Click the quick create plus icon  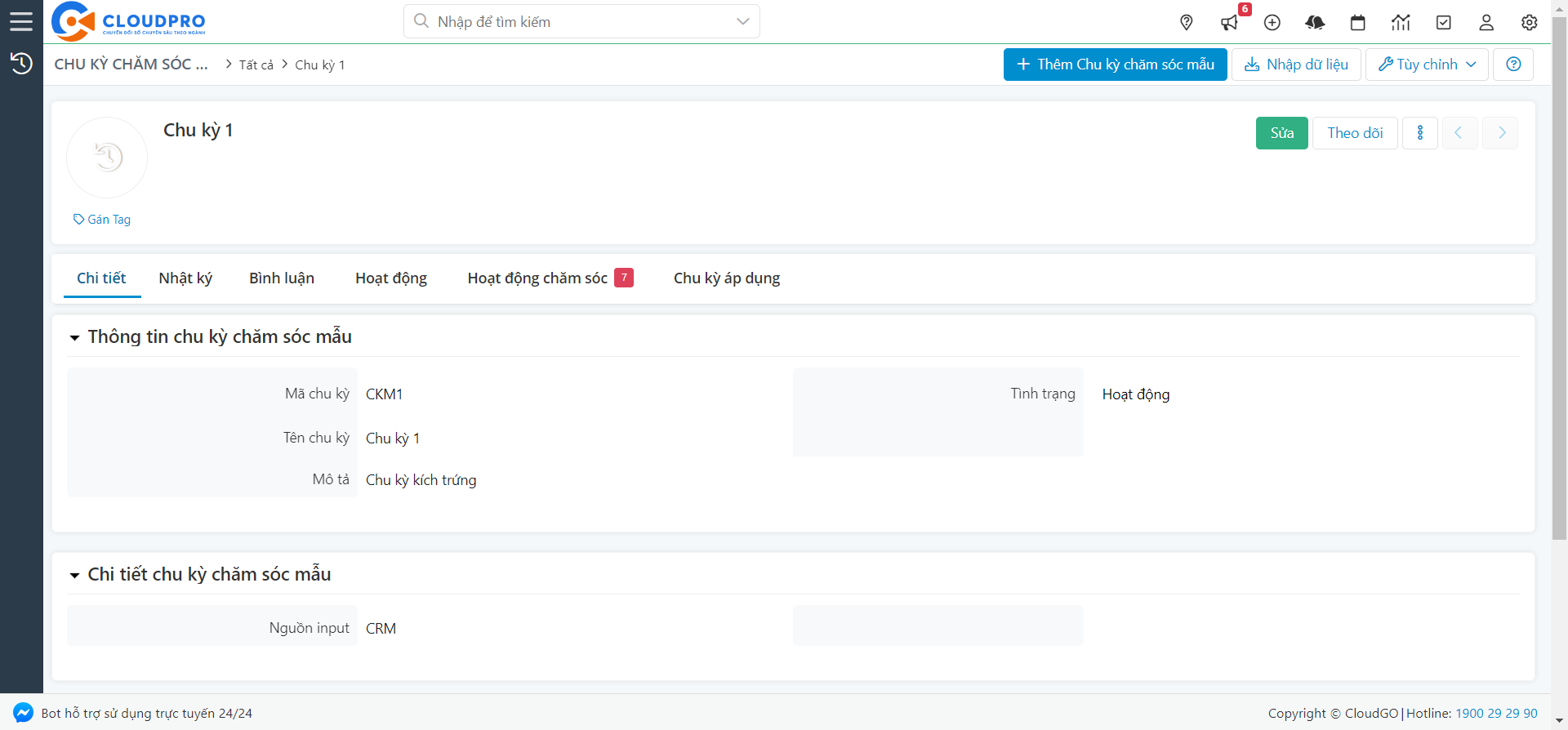(1272, 22)
